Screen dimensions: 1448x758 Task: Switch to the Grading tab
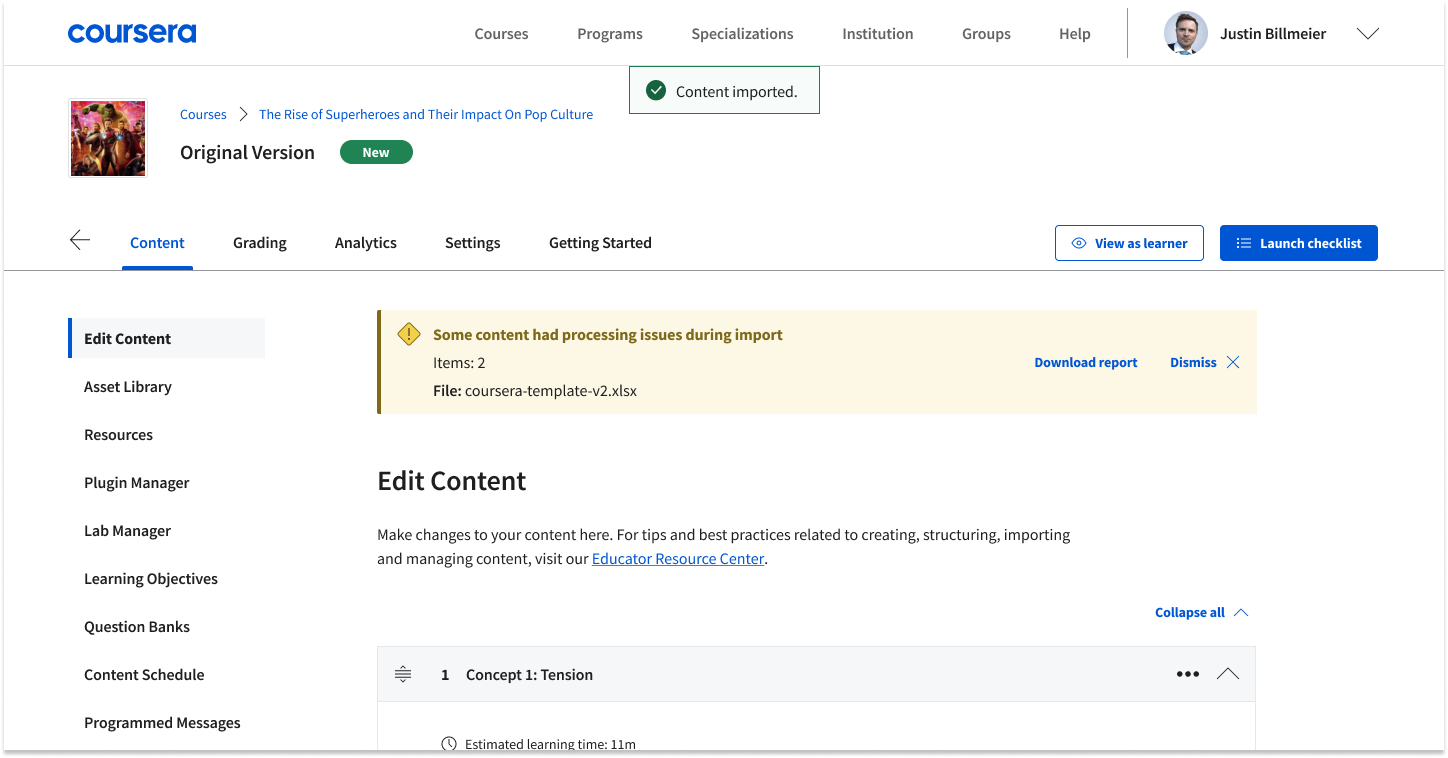pyautogui.click(x=260, y=243)
